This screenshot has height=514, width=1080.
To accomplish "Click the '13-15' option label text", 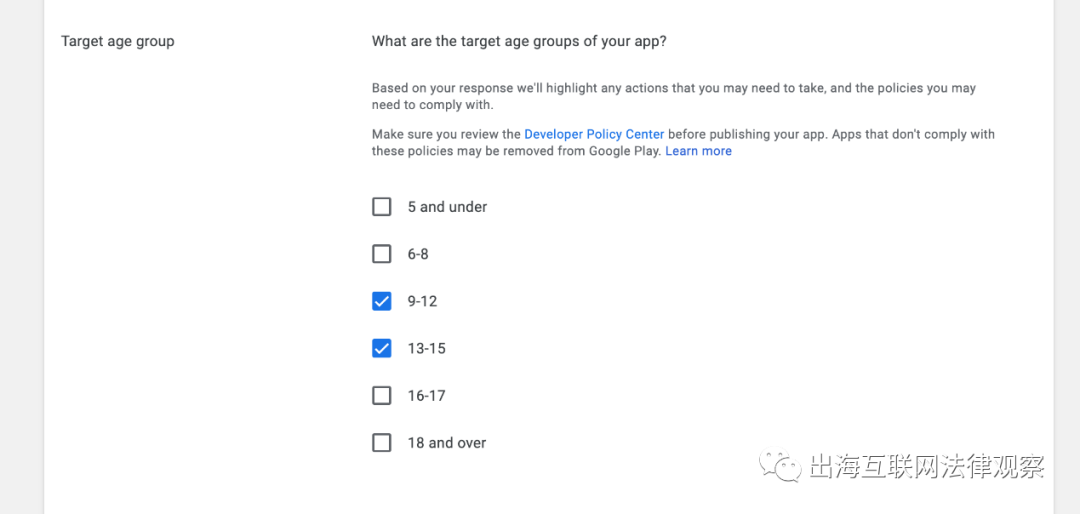I will click(426, 348).
